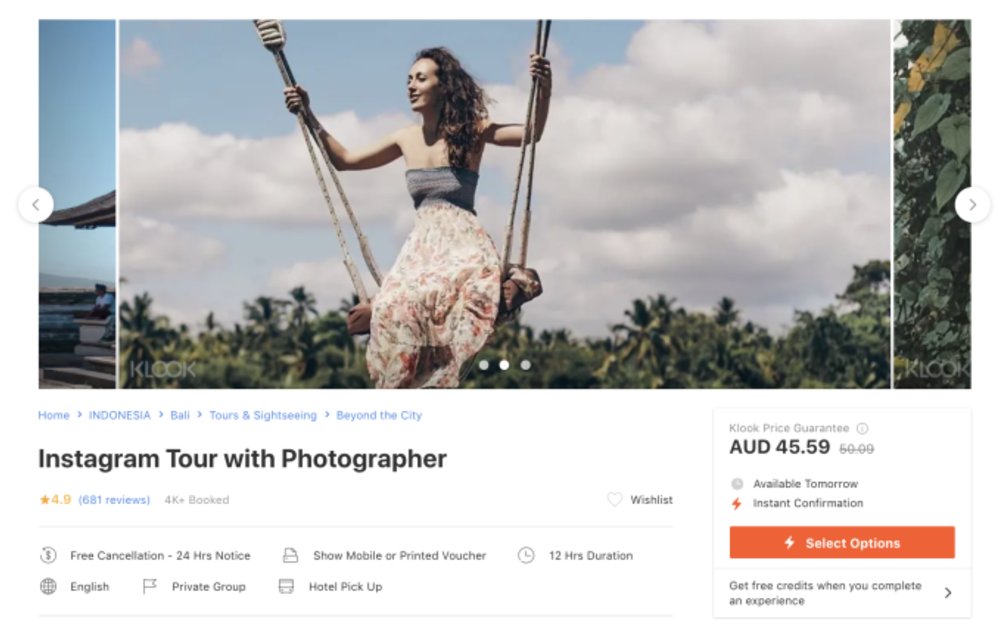Click the mobile voucher icon

(x=290, y=555)
